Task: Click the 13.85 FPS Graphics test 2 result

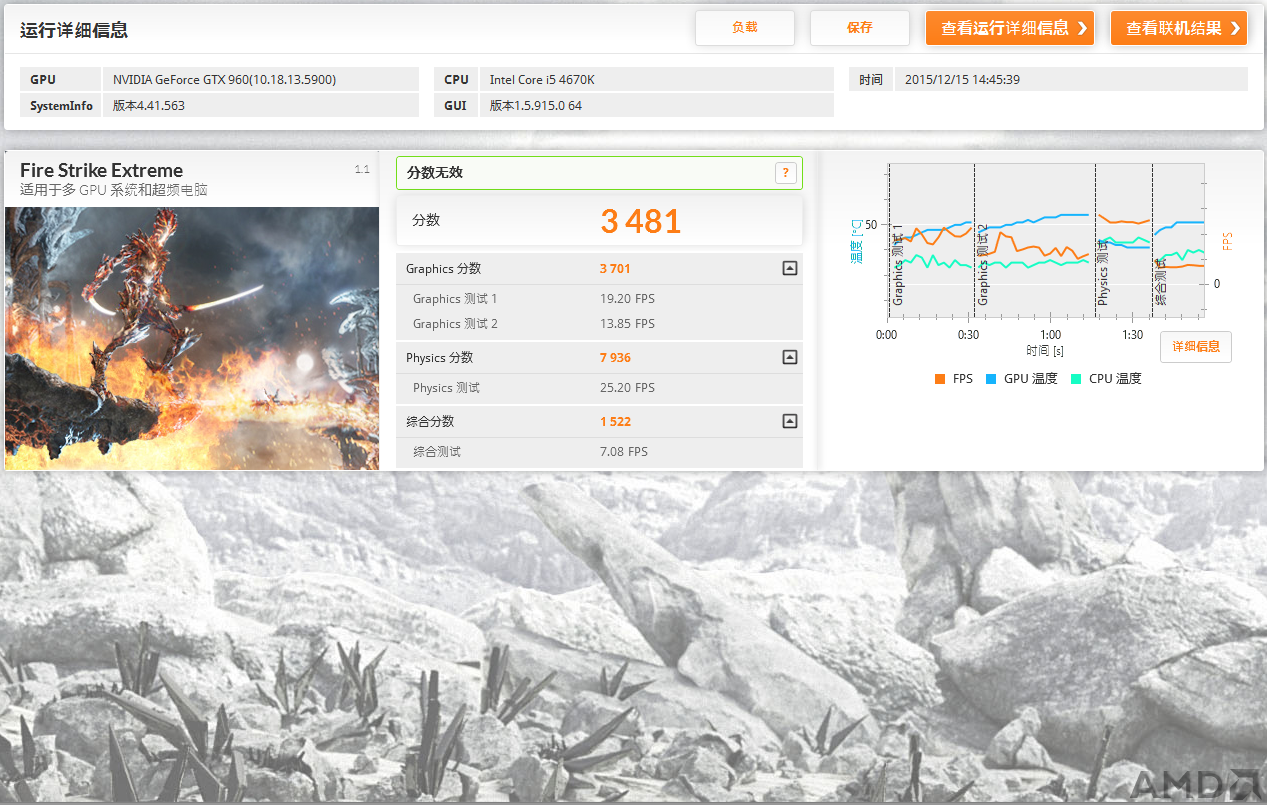Action: pyautogui.click(x=627, y=323)
